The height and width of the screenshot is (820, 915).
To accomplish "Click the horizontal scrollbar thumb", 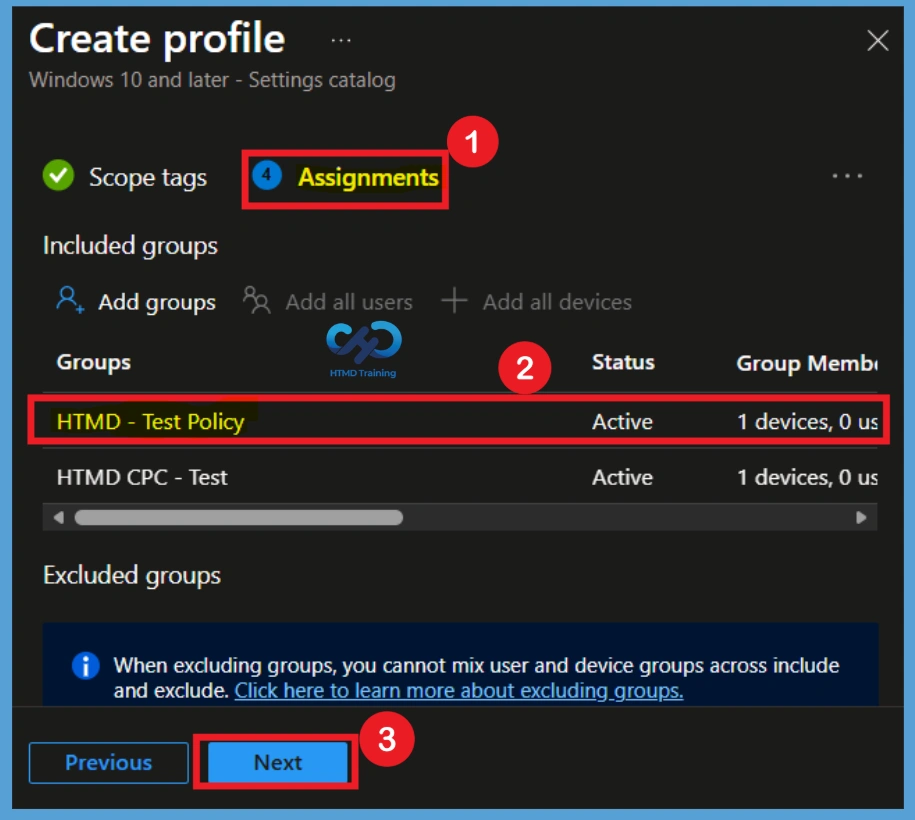I will pos(239,518).
